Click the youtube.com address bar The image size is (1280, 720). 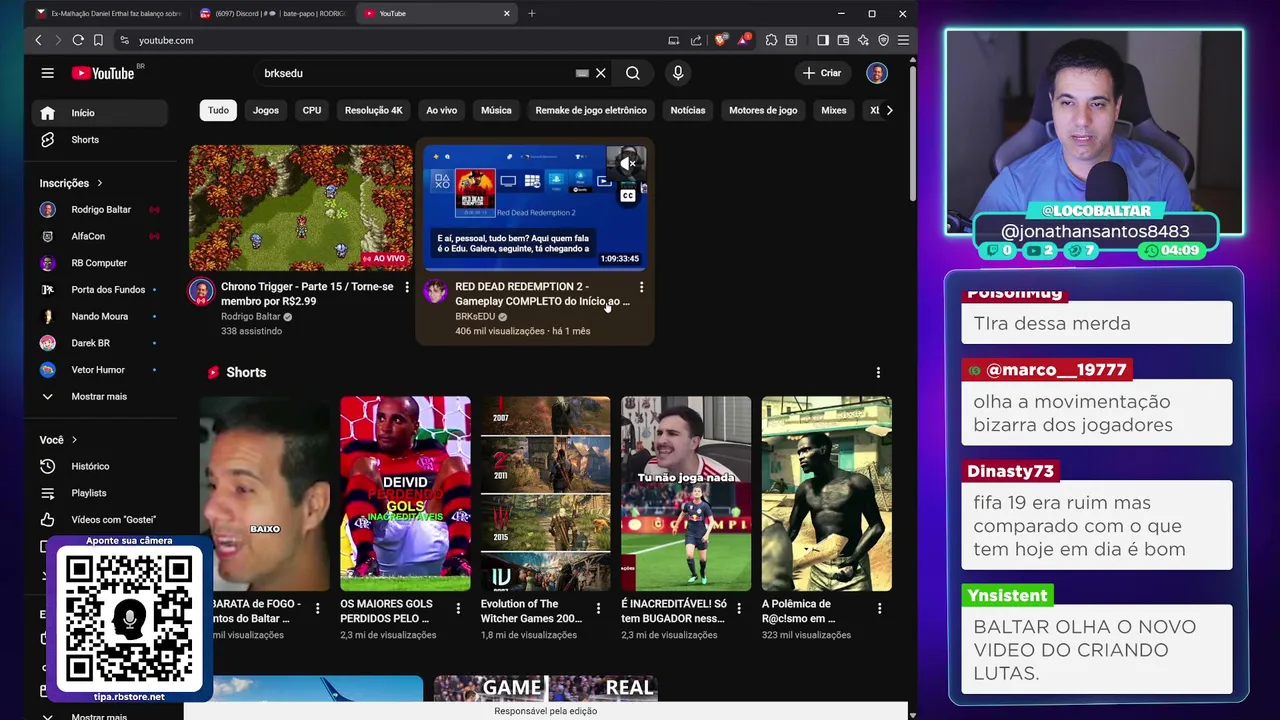390,40
